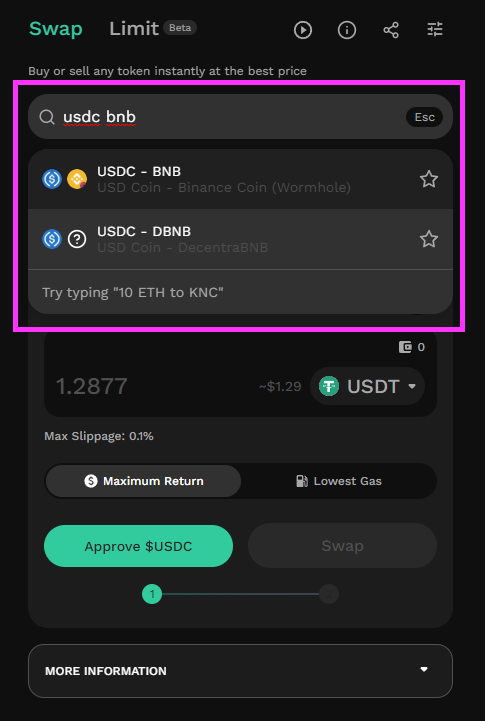The width and height of the screenshot is (485, 721).
Task: Open transaction settings sliders icon
Action: (x=435, y=30)
